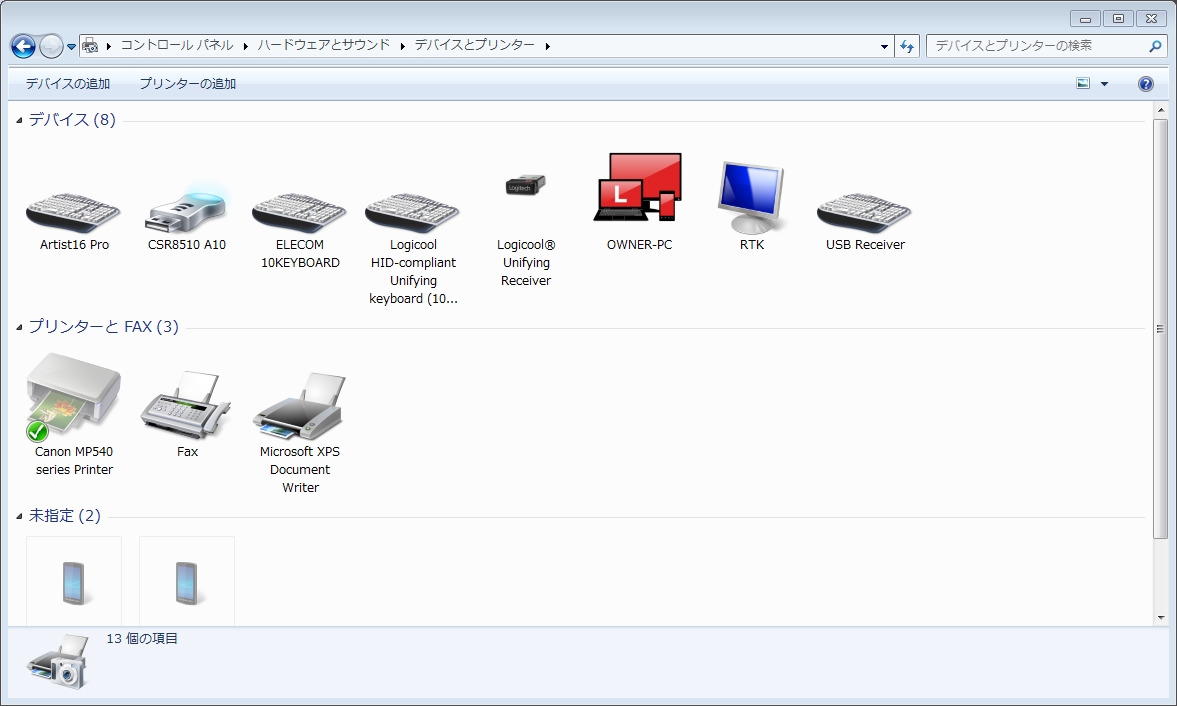This screenshot has width=1177, height=706.
Task: Select the CSR8510 A10 USB dongle icon
Action: [x=186, y=207]
